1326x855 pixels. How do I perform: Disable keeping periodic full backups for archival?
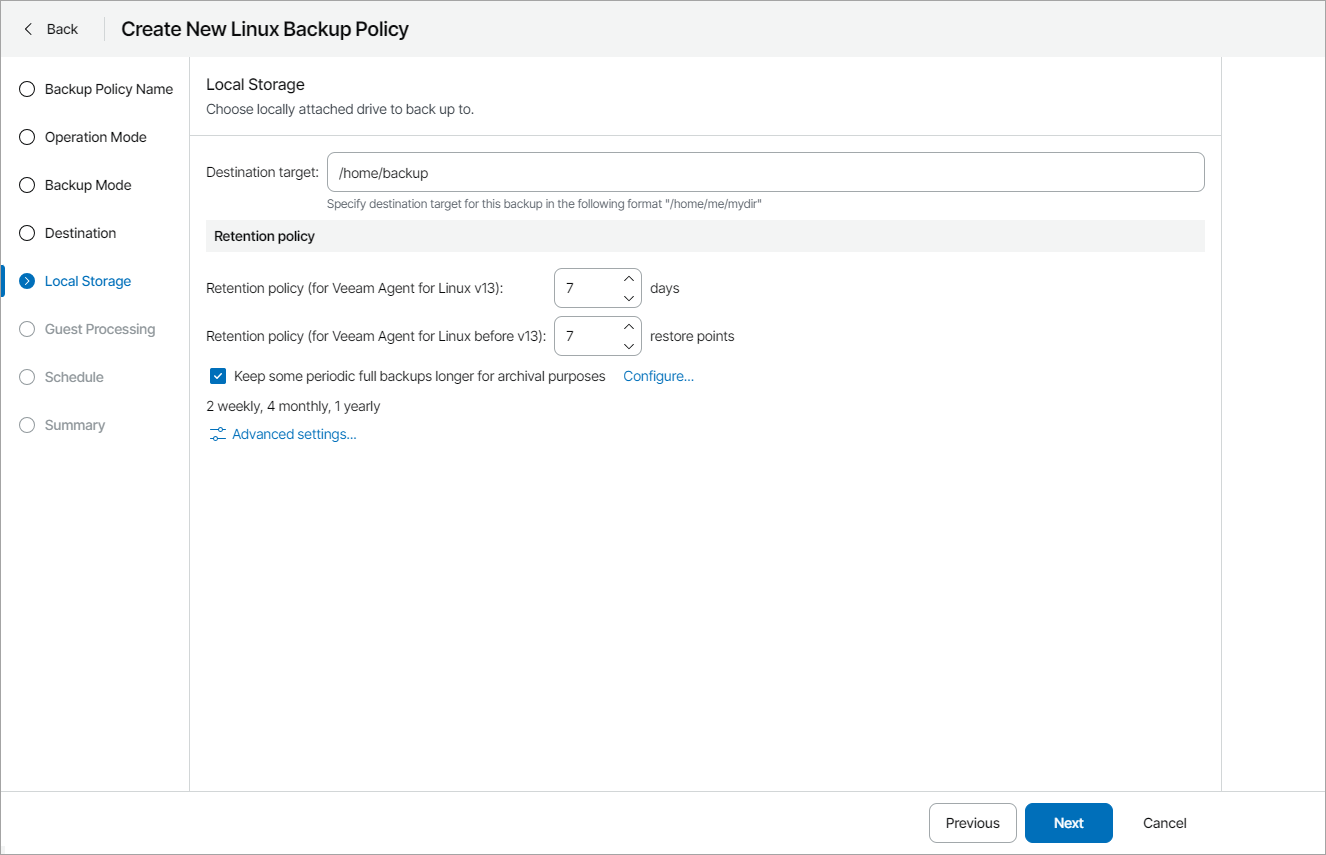(217, 375)
